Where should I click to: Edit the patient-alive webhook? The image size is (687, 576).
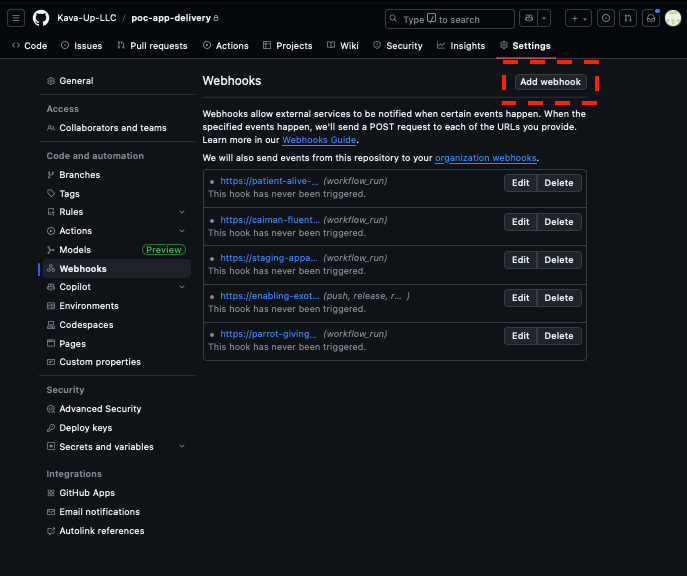[520, 184]
